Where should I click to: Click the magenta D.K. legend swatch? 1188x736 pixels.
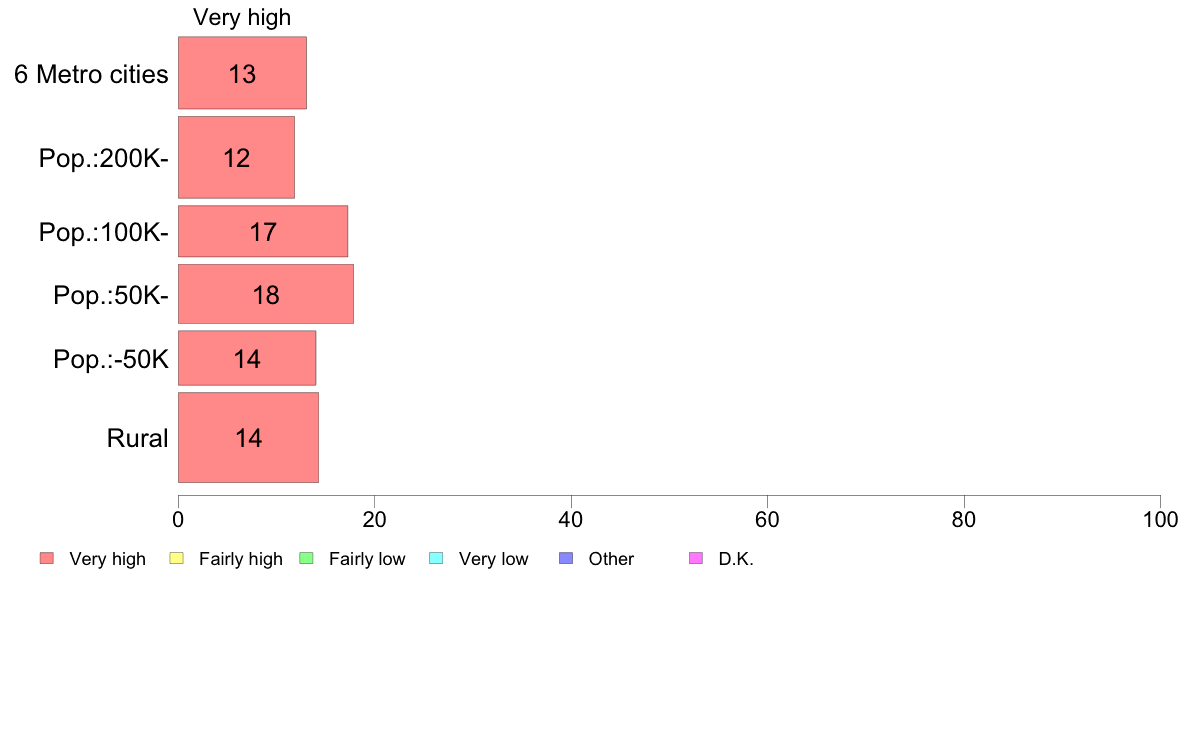point(696,558)
